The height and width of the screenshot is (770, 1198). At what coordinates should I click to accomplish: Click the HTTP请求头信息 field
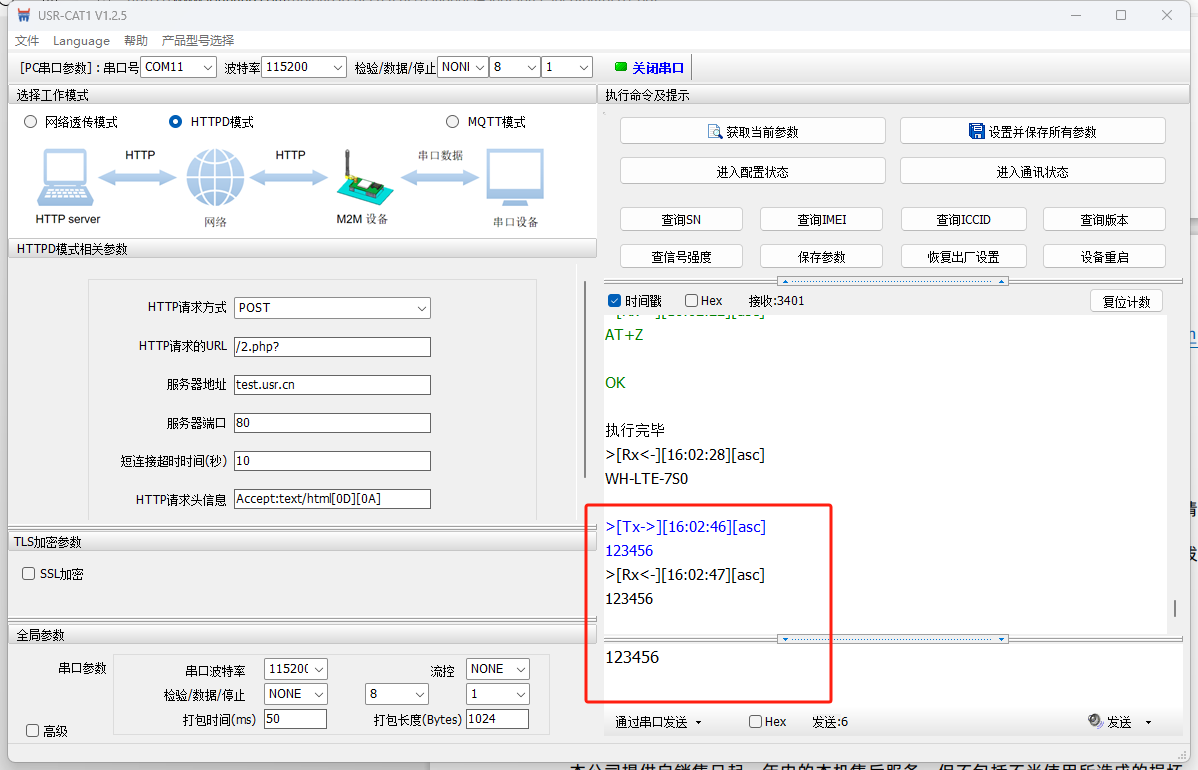click(x=332, y=500)
